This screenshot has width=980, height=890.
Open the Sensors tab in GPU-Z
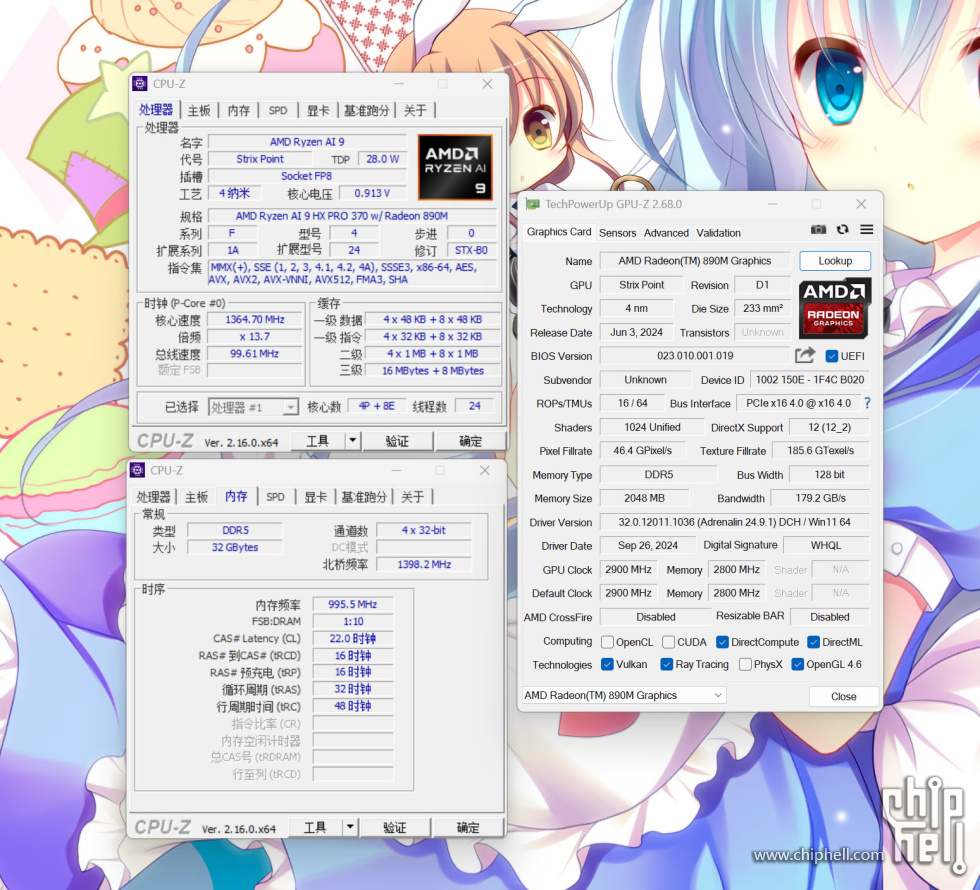[x=618, y=232]
